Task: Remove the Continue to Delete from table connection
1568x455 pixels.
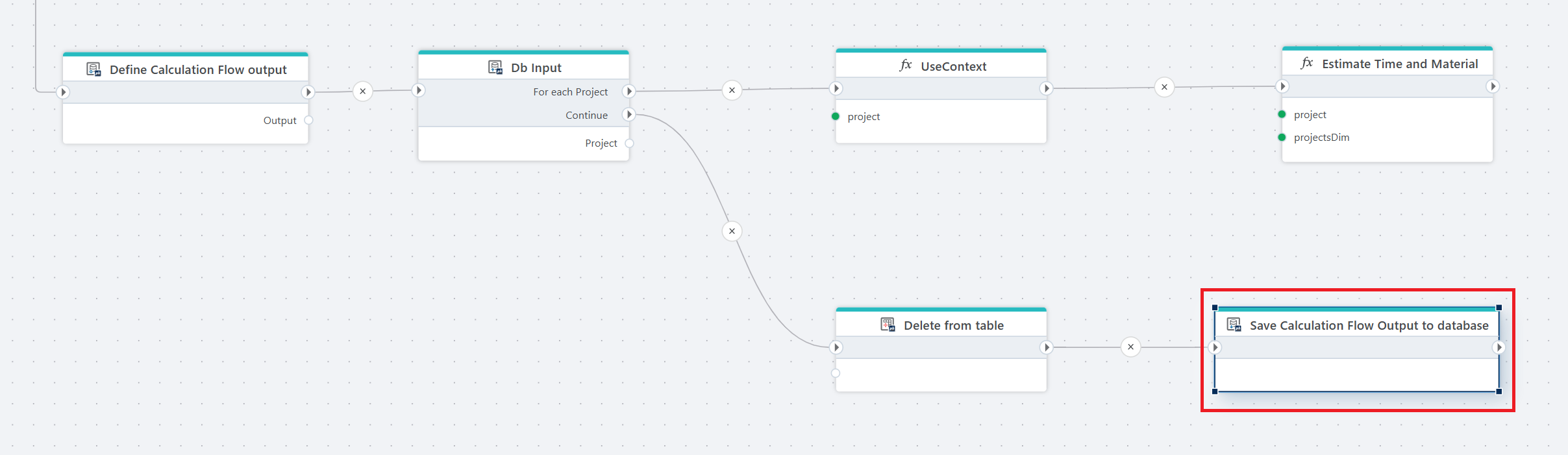Action: tap(732, 231)
